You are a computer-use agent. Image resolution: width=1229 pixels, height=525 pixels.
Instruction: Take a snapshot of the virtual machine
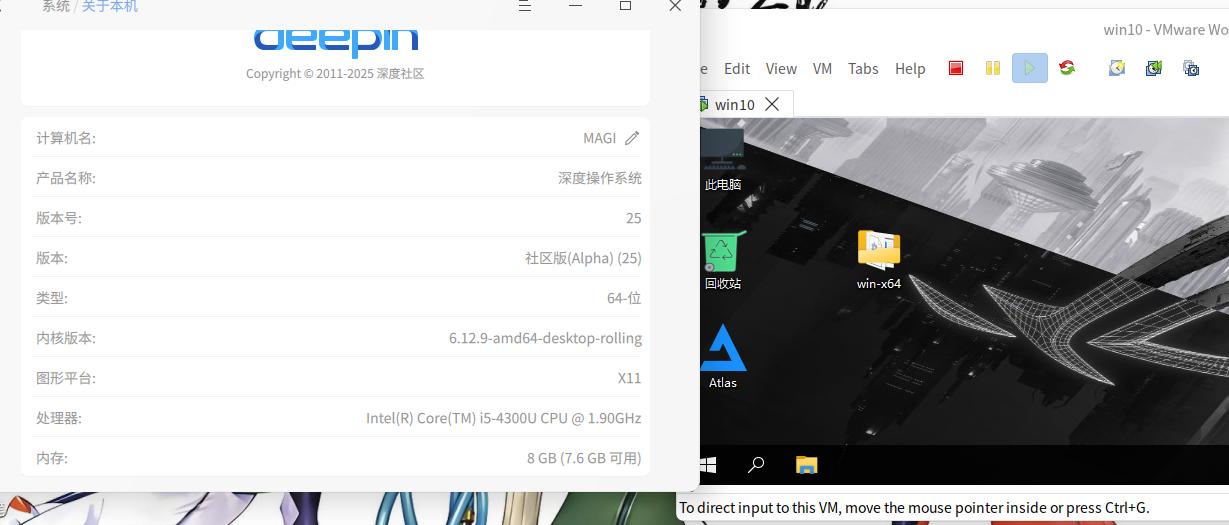tap(1117, 68)
